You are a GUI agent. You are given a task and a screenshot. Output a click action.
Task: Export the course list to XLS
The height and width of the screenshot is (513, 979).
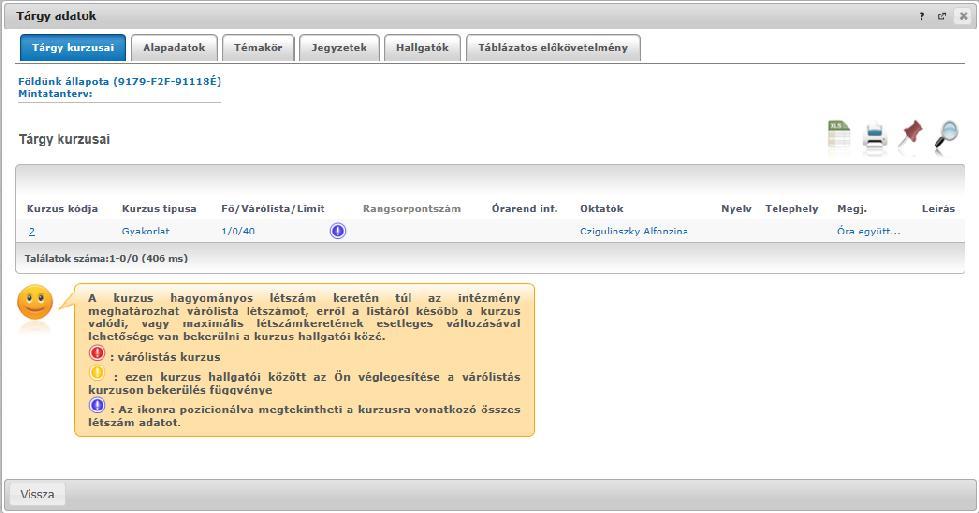839,135
